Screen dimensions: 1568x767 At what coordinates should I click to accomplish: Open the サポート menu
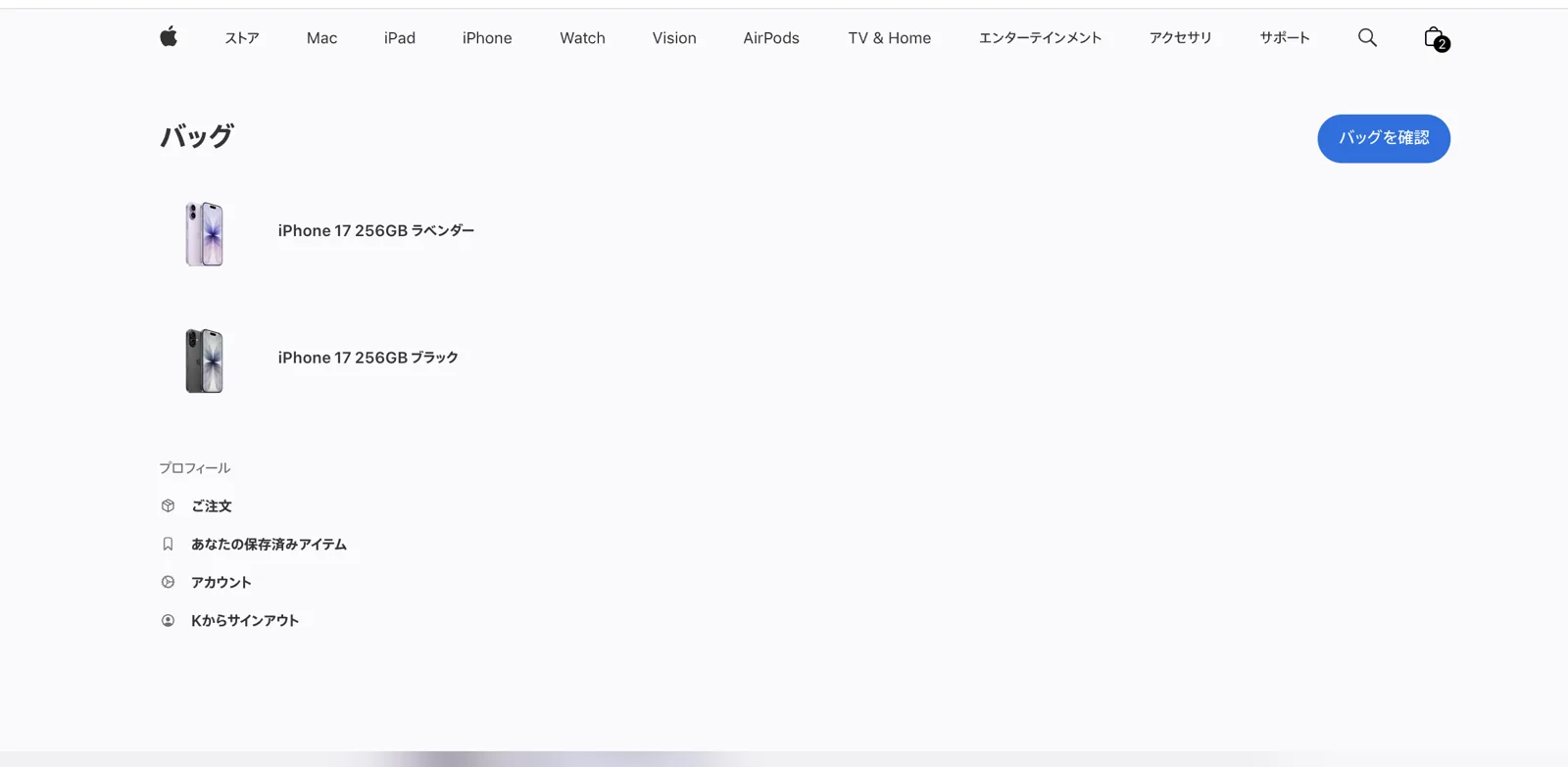pyautogui.click(x=1285, y=38)
